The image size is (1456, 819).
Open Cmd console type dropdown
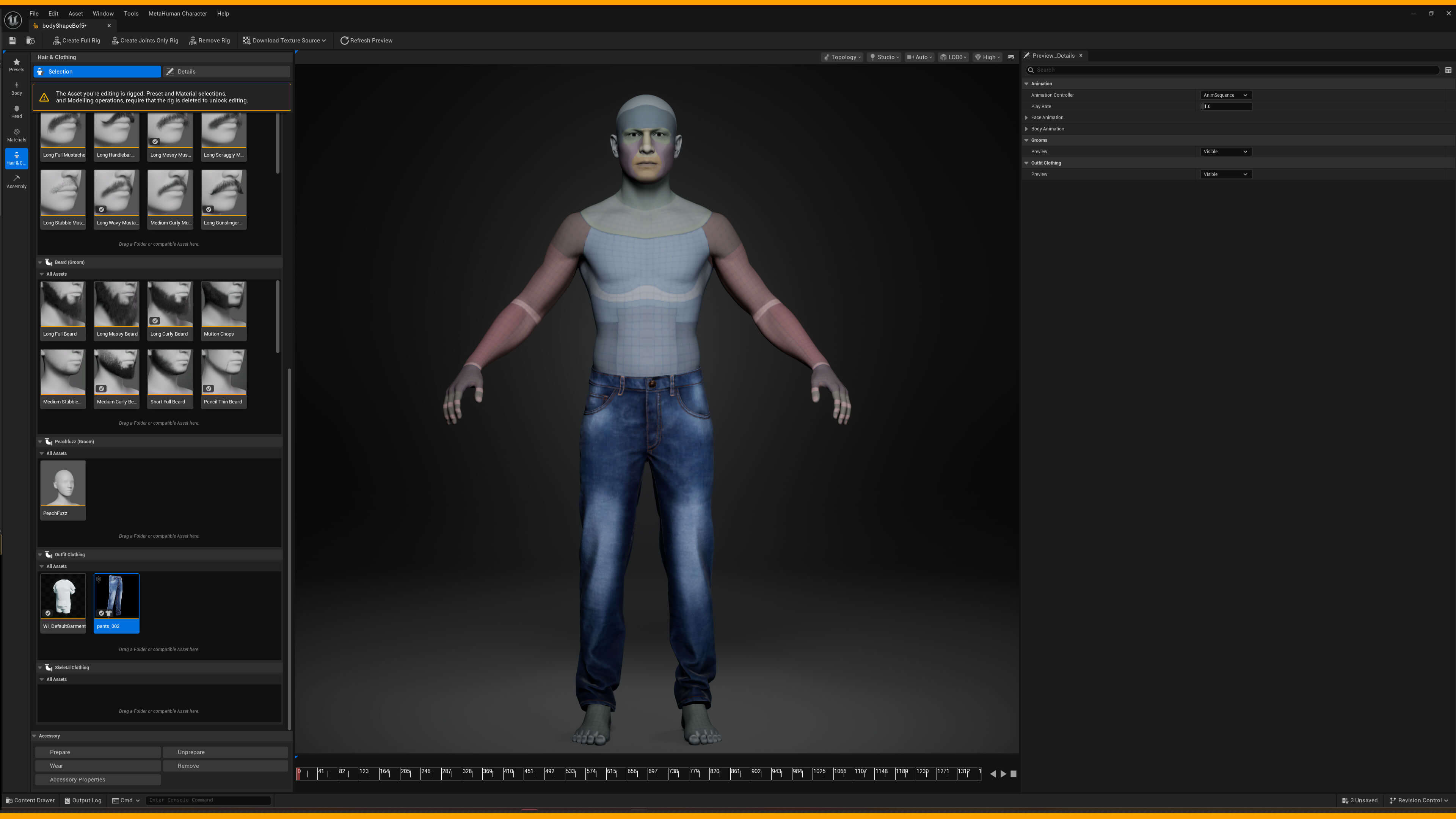pos(126,800)
